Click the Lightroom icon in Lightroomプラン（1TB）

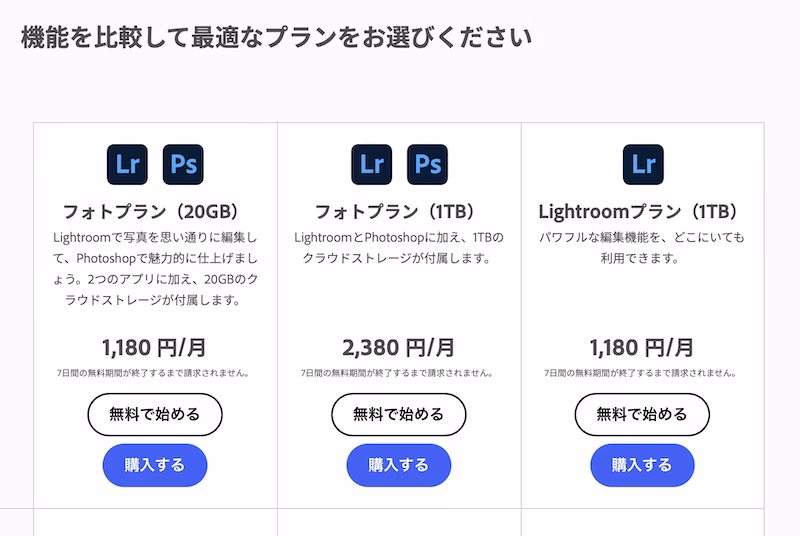pyautogui.click(x=643, y=164)
